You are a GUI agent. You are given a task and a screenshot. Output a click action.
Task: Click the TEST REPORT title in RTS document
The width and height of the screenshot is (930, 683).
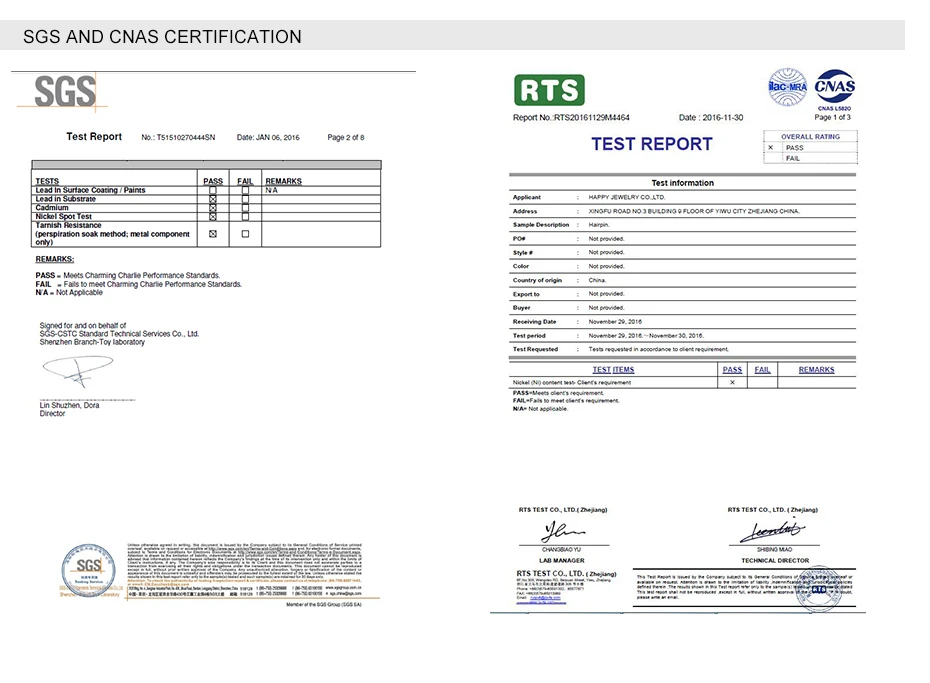(x=651, y=144)
